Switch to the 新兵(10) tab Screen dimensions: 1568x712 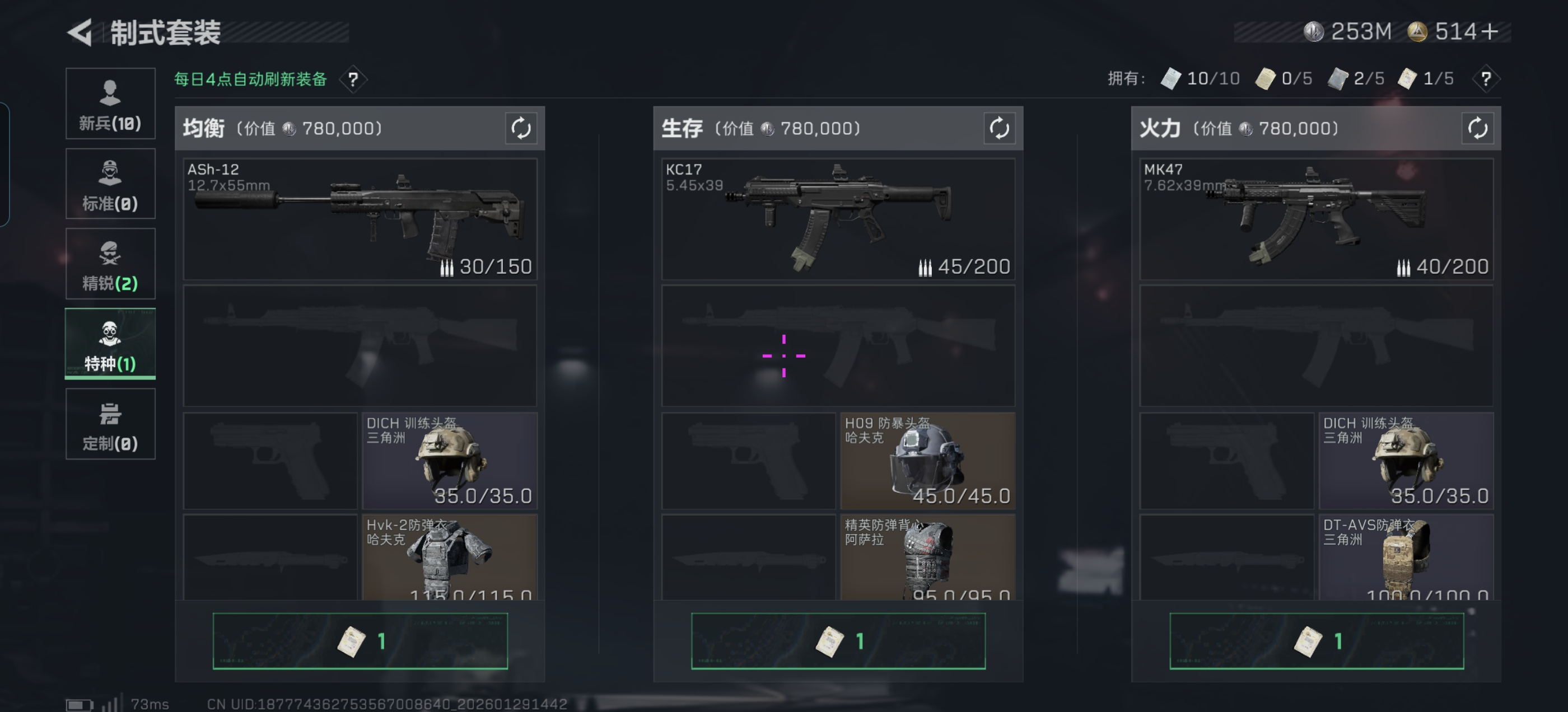click(x=110, y=104)
